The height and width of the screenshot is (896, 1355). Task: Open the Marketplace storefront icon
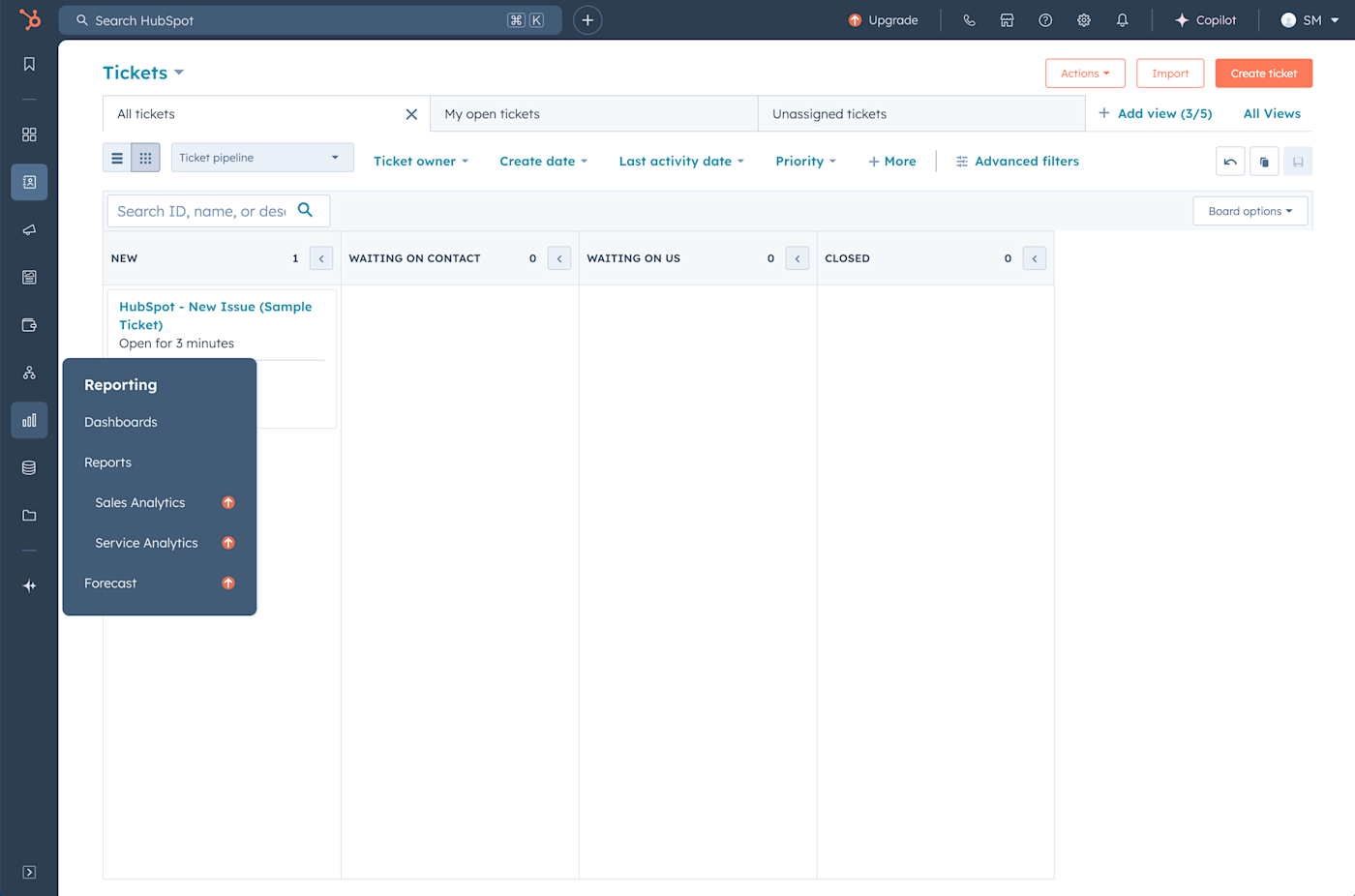tap(1007, 20)
